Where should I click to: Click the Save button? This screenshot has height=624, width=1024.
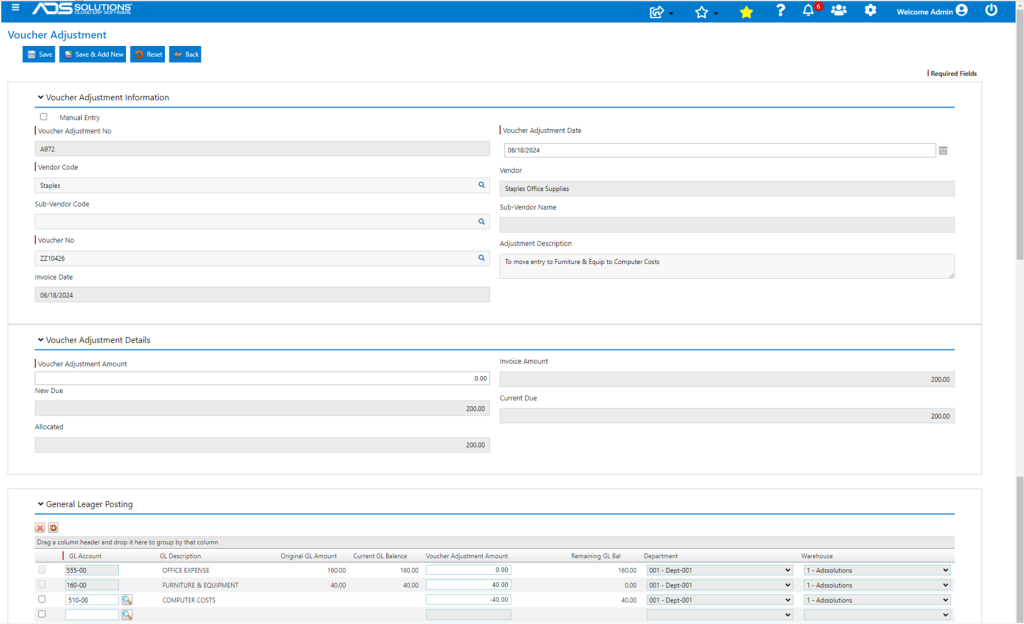tap(39, 54)
